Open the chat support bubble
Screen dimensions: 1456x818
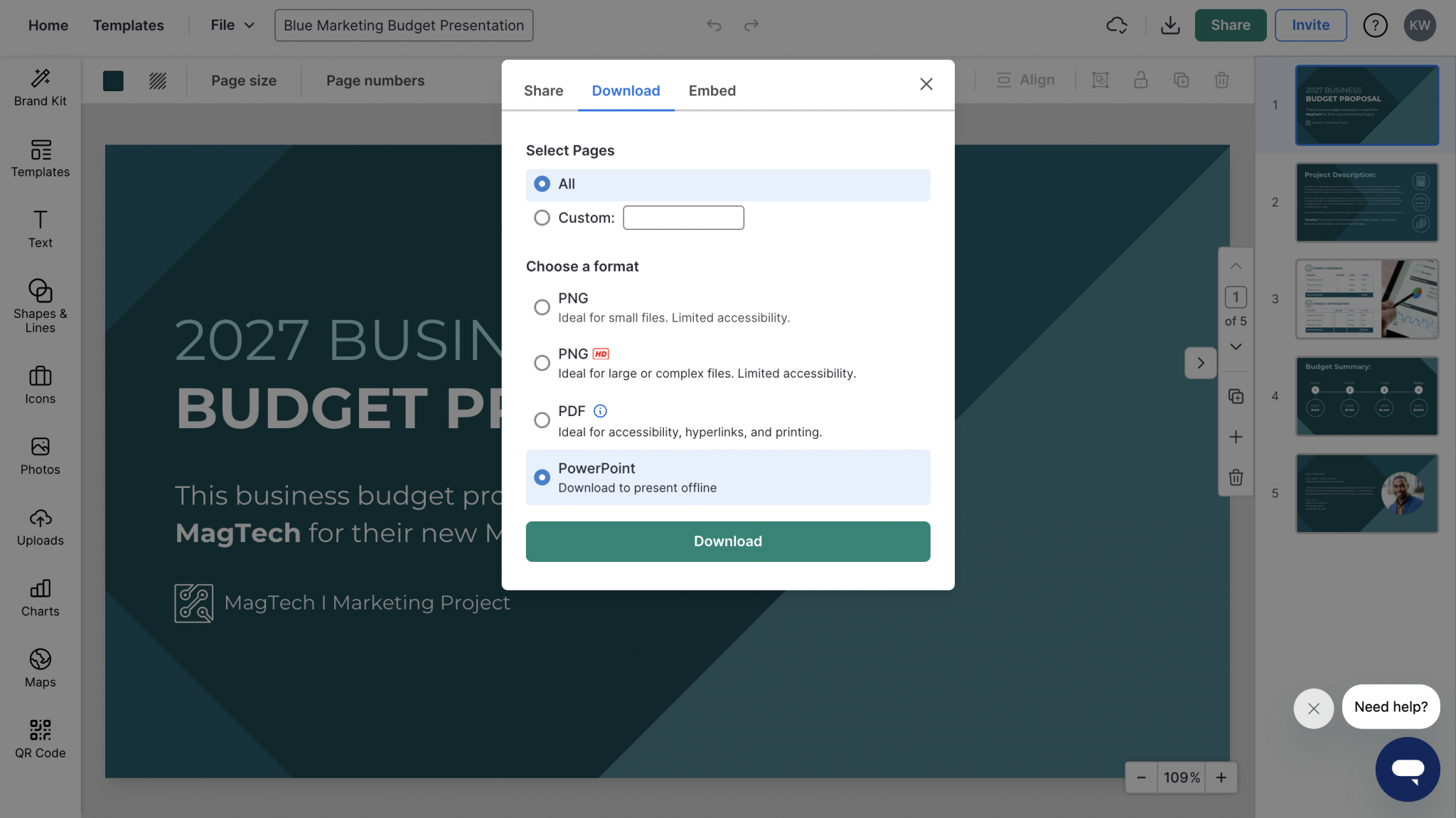coord(1407,769)
